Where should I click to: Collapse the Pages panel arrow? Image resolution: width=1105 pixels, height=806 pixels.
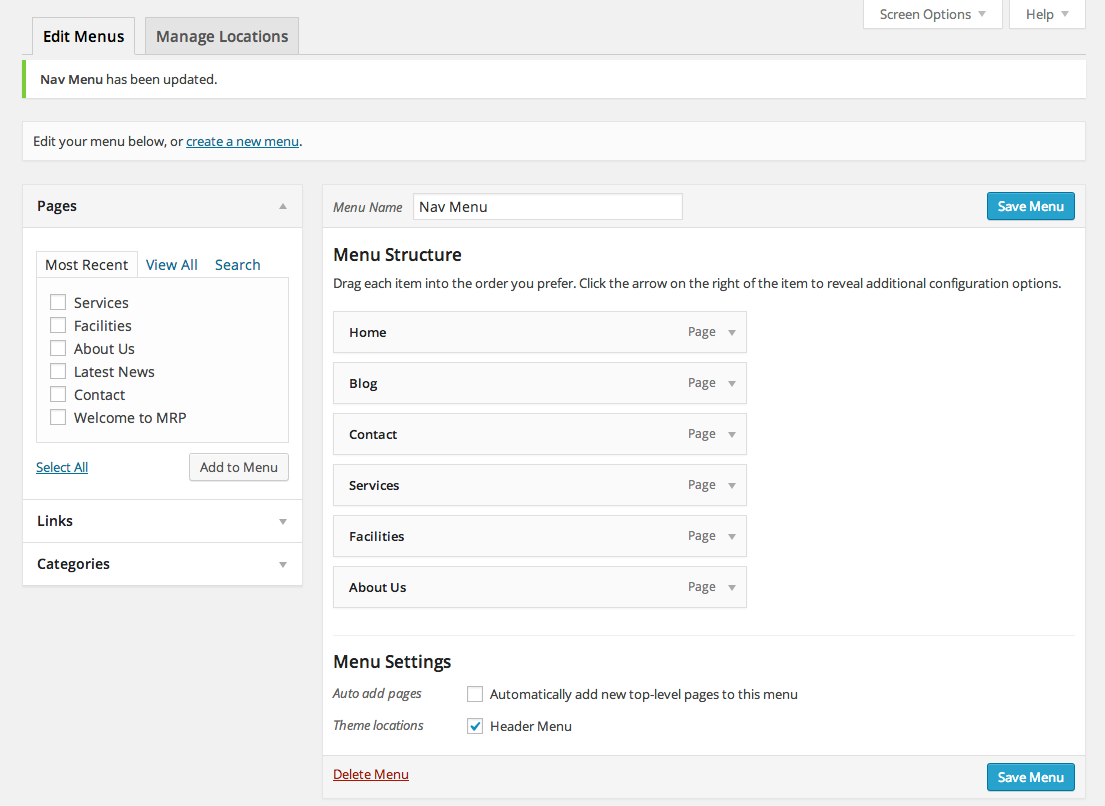[x=283, y=206]
